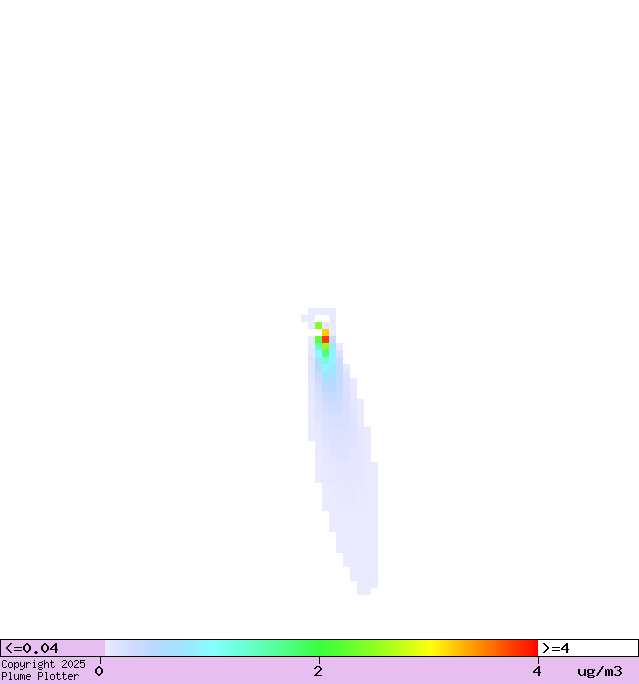
Task: Click the "0" tick label on the scale
Action: (x=99, y=671)
